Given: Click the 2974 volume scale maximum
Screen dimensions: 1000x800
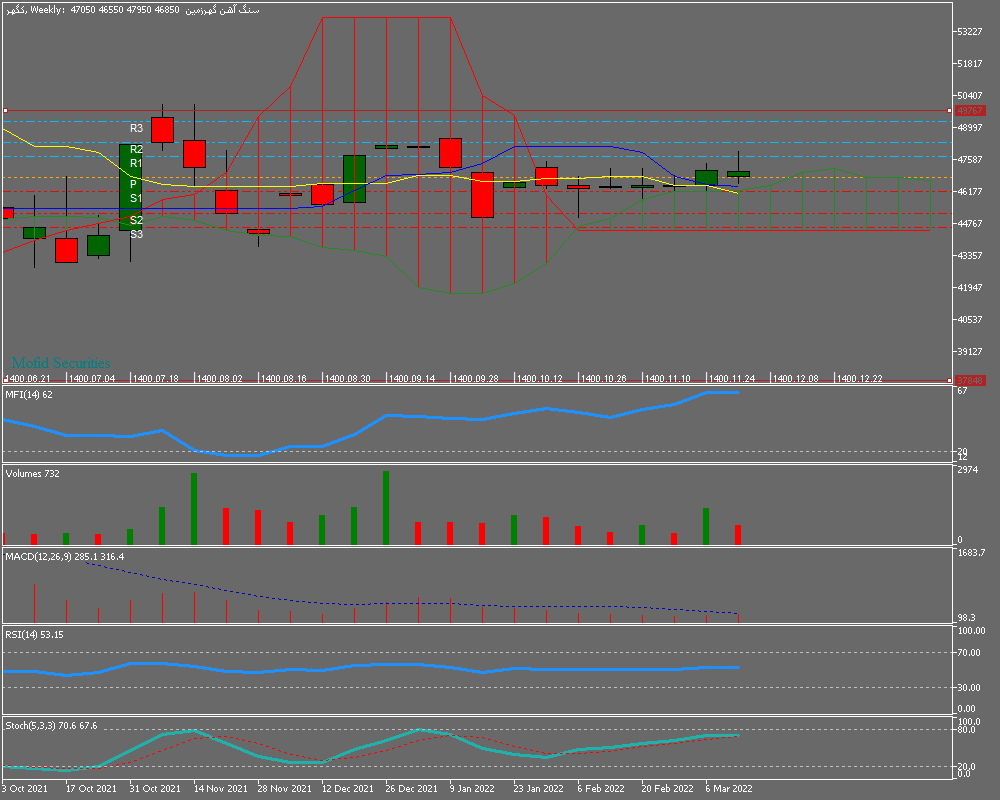Looking at the screenshot, I should (x=967, y=470).
